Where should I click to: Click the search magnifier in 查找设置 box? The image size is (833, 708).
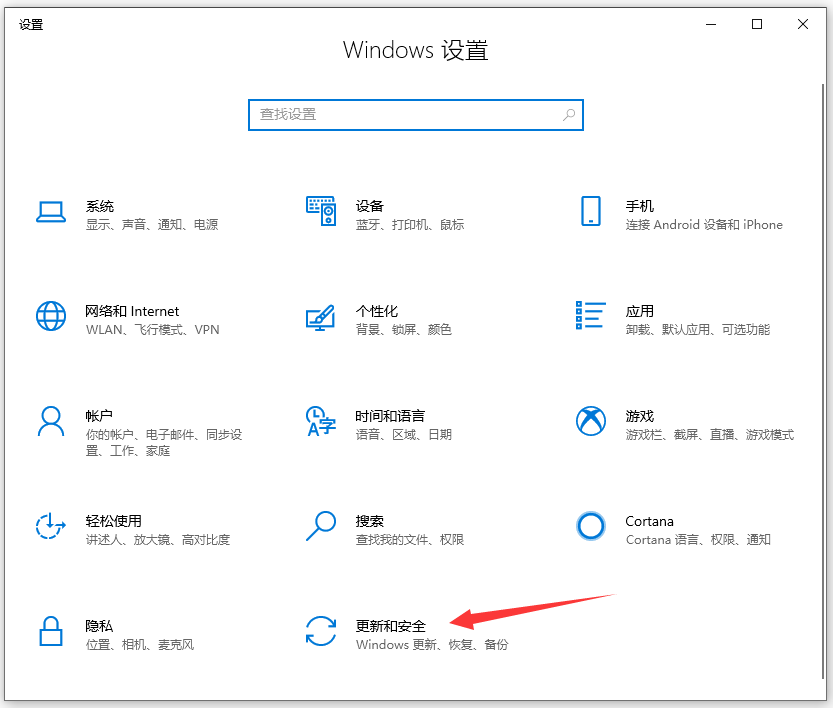[x=569, y=115]
